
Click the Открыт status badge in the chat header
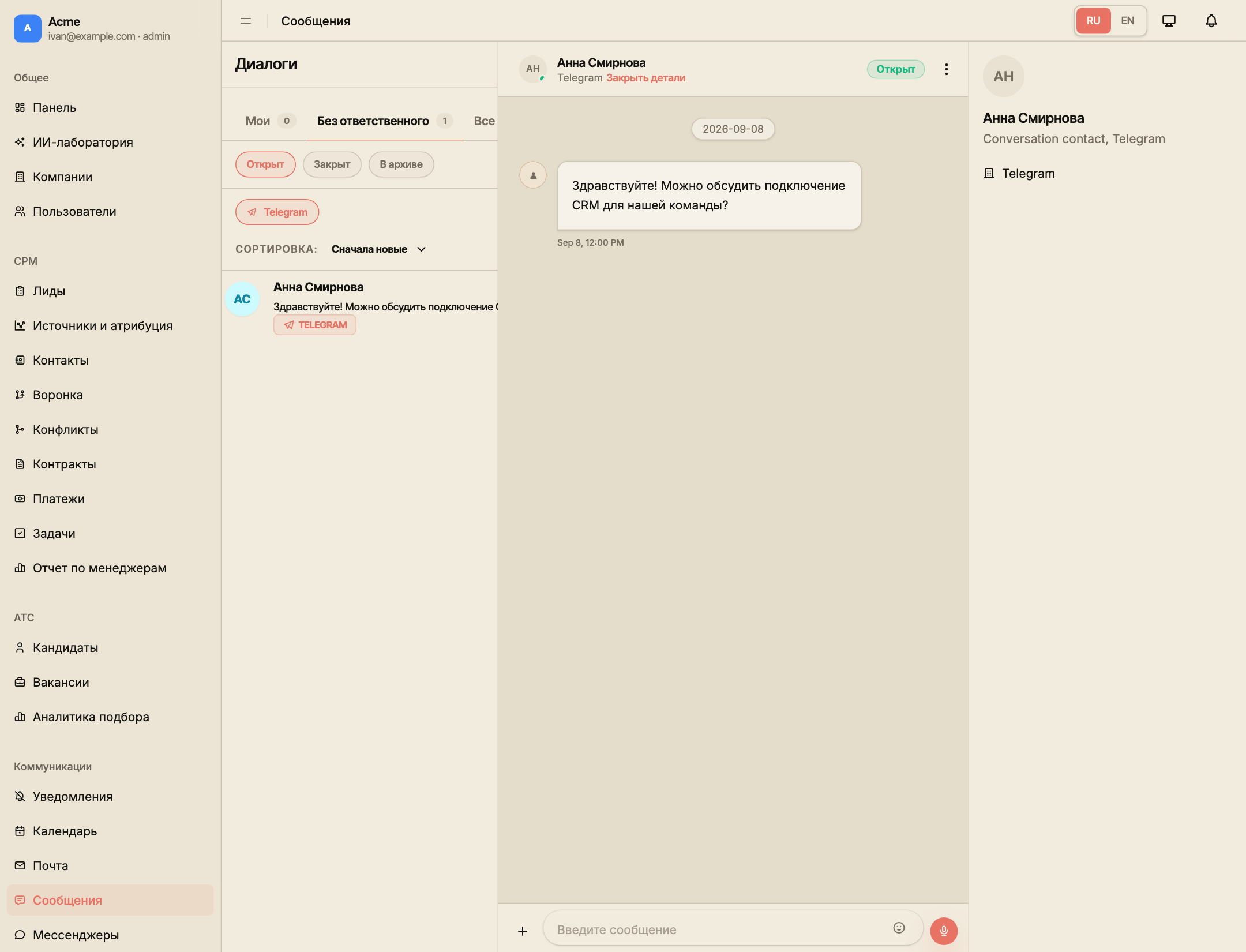click(895, 69)
